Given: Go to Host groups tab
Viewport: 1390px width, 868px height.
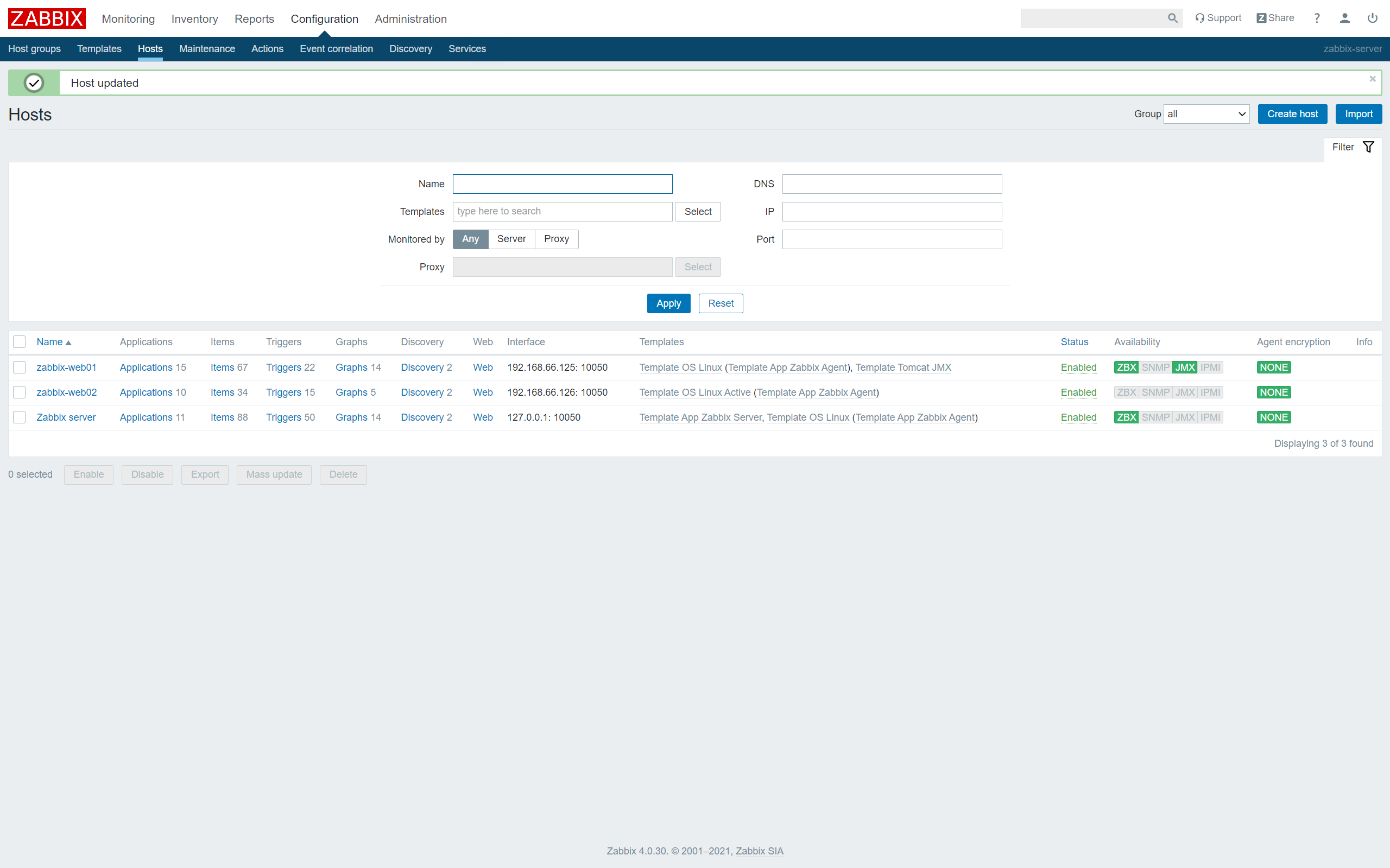Looking at the screenshot, I should point(34,49).
